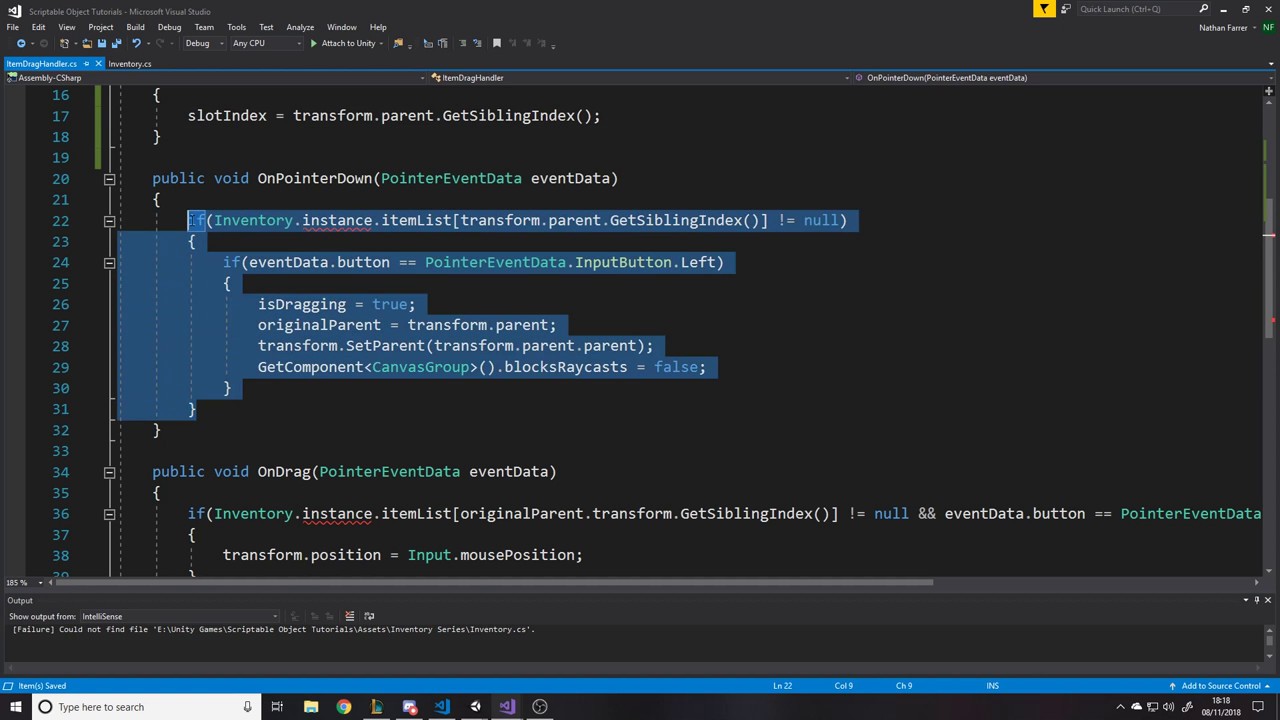
Task: Click the New Project toolbar icon
Action: point(66,43)
